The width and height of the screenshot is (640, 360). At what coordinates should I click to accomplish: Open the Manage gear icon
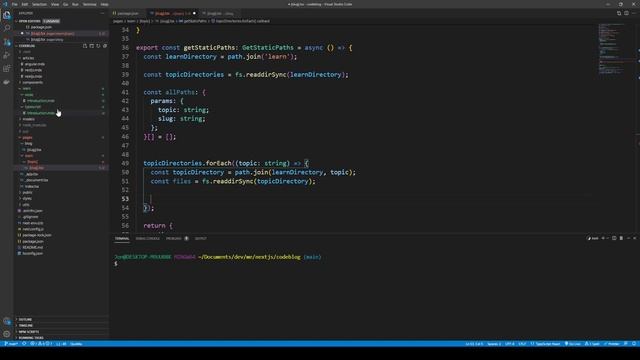[7, 334]
